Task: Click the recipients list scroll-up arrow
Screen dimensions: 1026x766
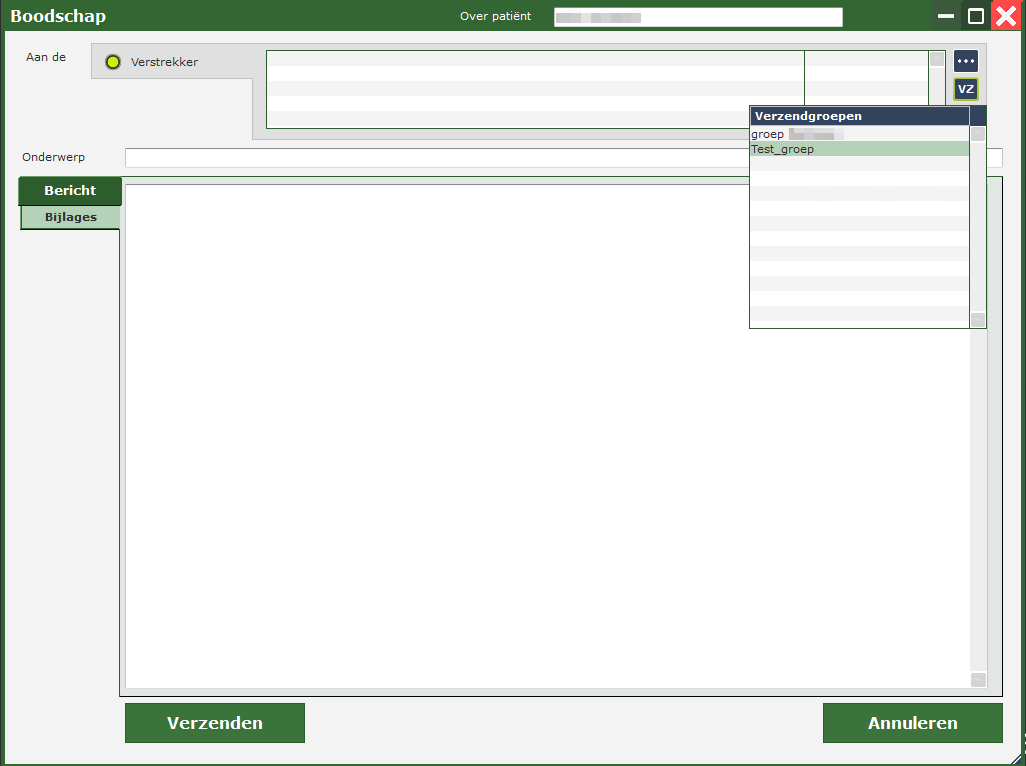Action: [937, 59]
